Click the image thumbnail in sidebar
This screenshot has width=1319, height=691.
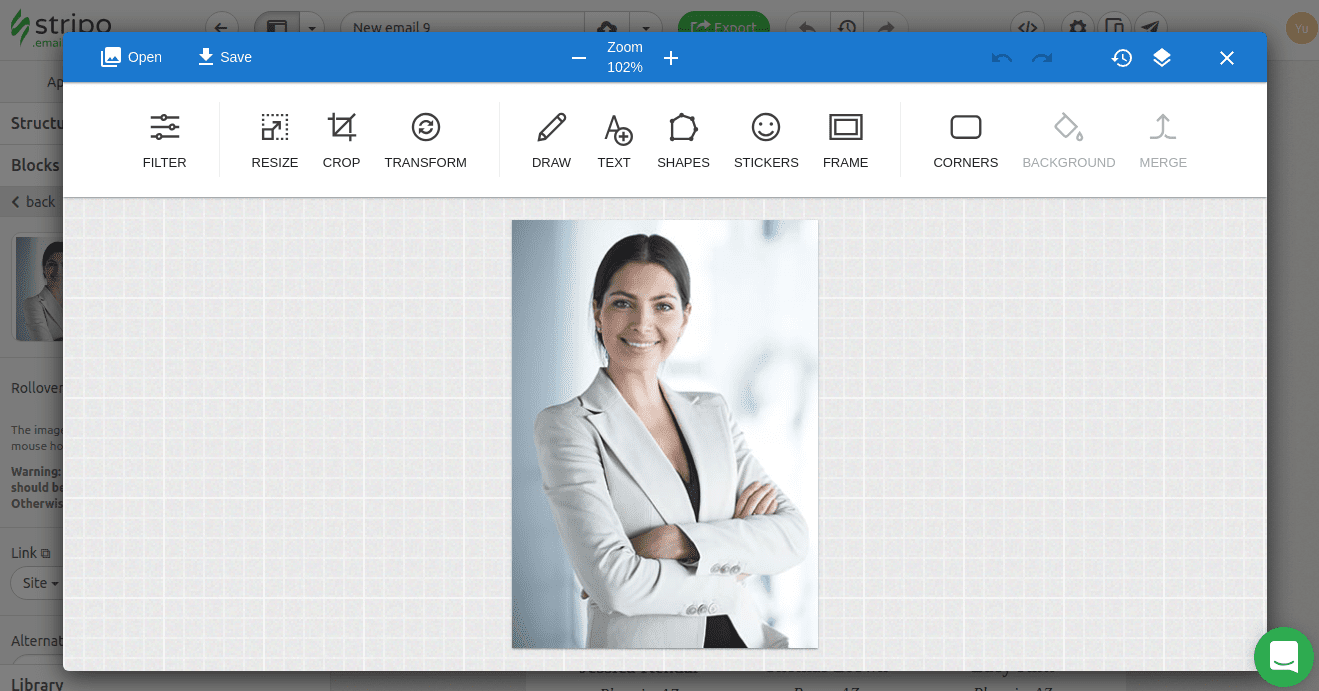click(x=40, y=289)
